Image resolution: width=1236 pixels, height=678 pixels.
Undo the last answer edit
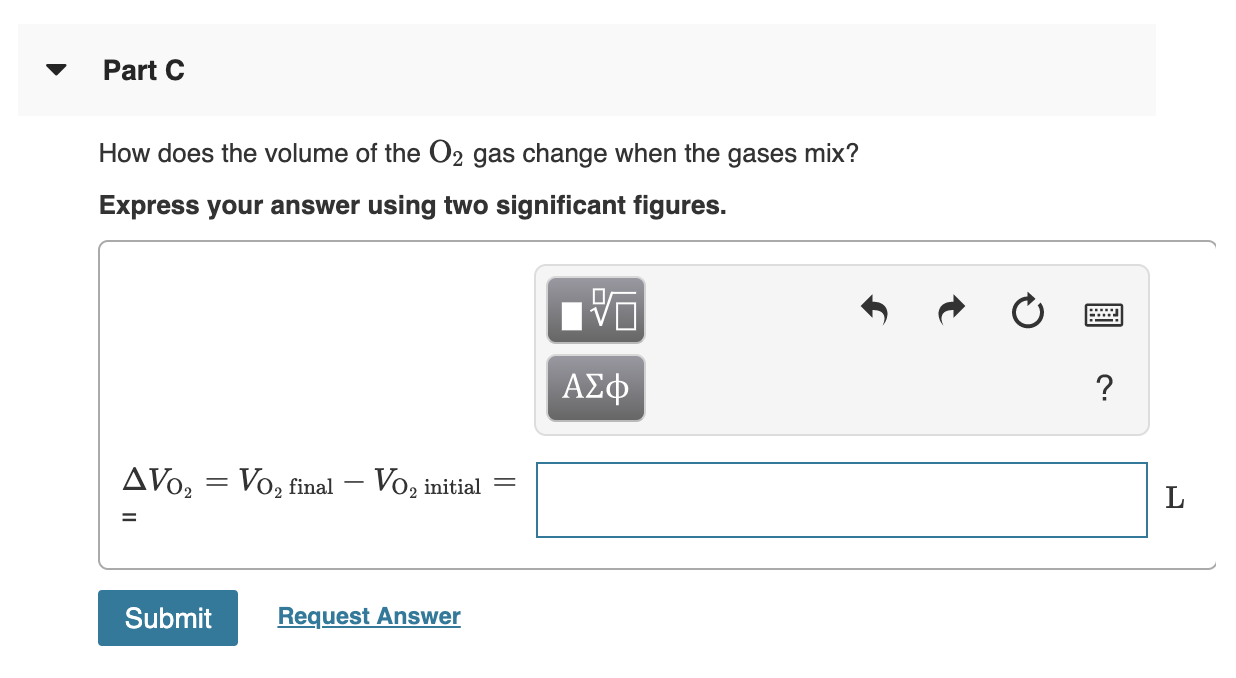(x=873, y=311)
